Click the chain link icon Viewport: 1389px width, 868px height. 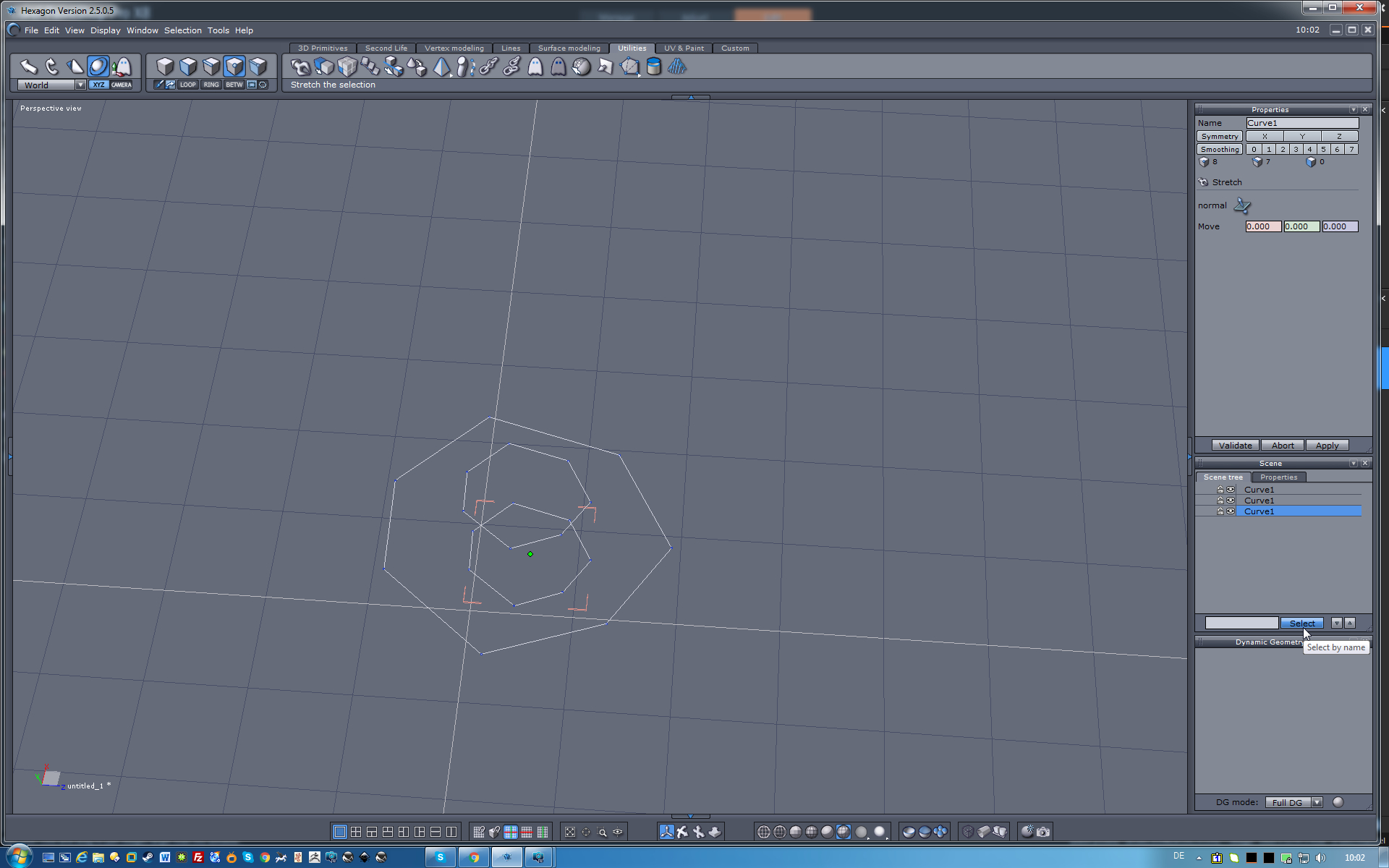pyautogui.click(x=488, y=67)
